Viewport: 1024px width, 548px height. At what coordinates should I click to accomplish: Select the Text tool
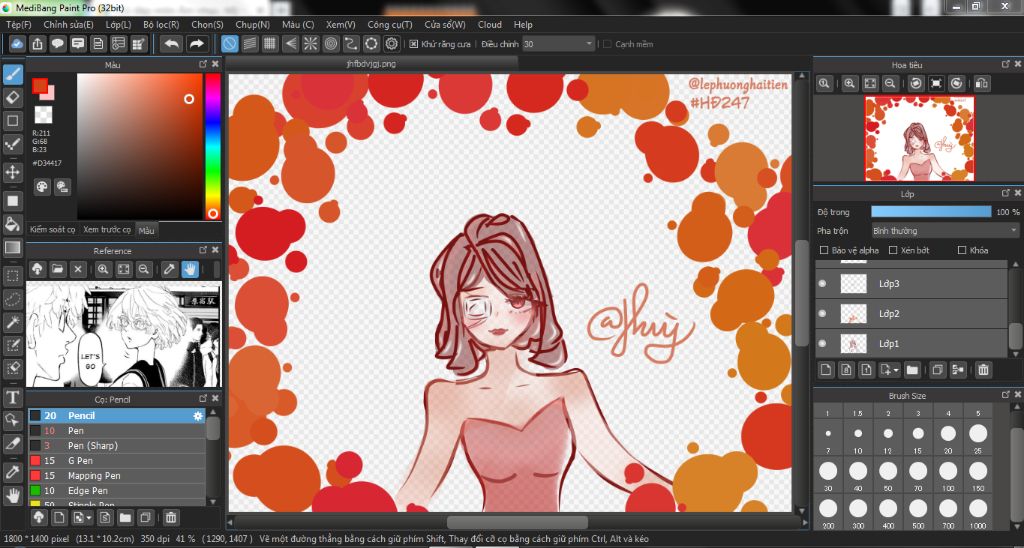pos(12,398)
